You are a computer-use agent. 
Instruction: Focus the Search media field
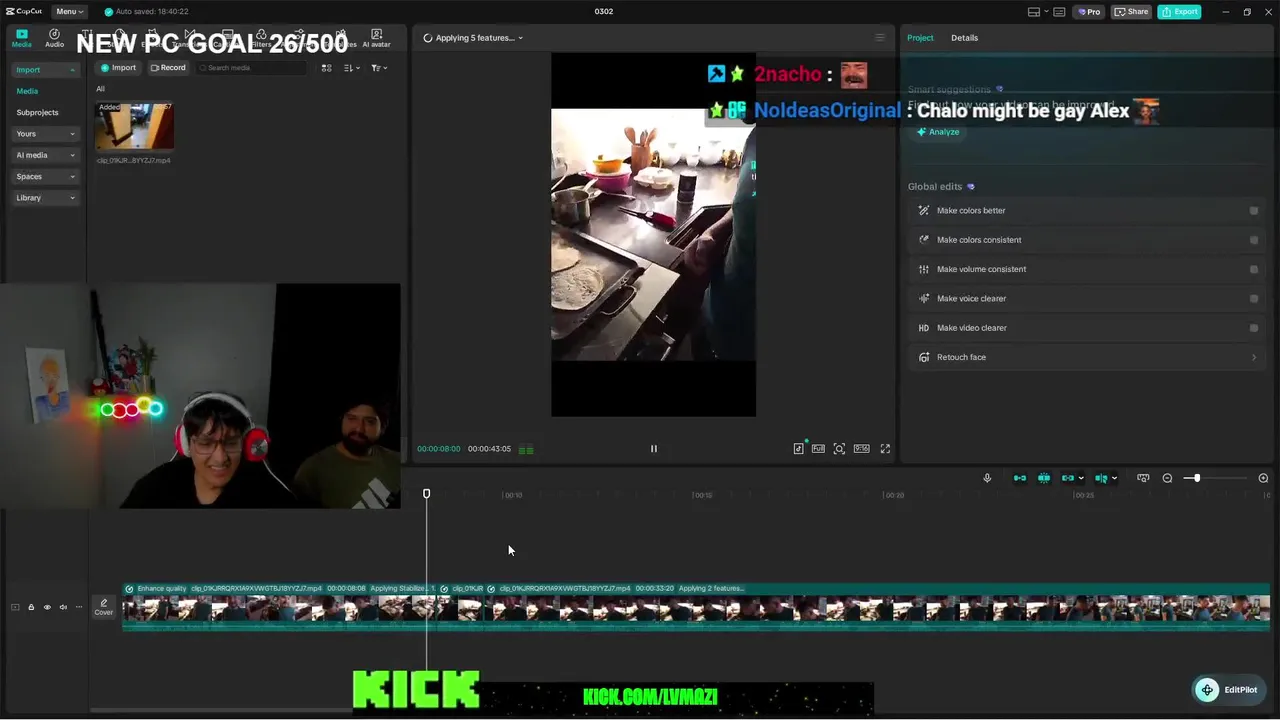pos(252,68)
